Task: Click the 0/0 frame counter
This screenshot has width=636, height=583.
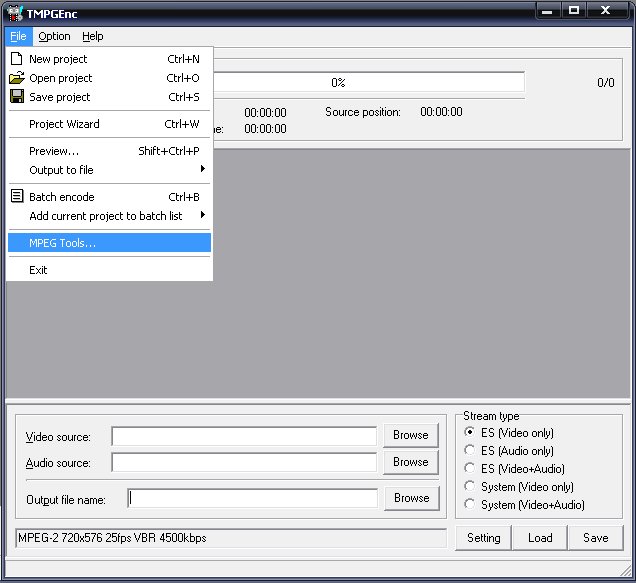Action: pyautogui.click(x=606, y=83)
